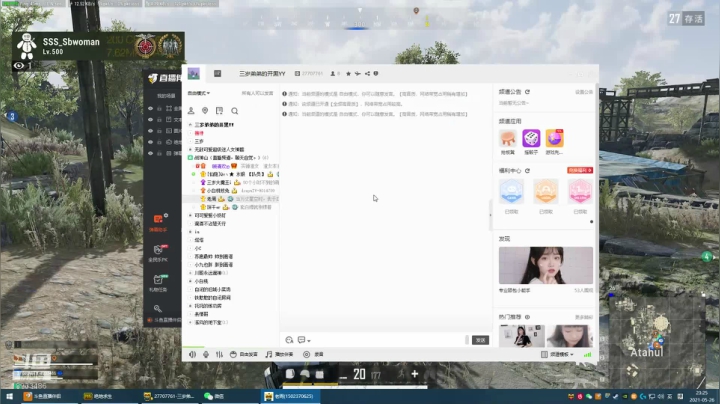
Task: Open the audio mixer settings icon
Action: tap(219, 354)
